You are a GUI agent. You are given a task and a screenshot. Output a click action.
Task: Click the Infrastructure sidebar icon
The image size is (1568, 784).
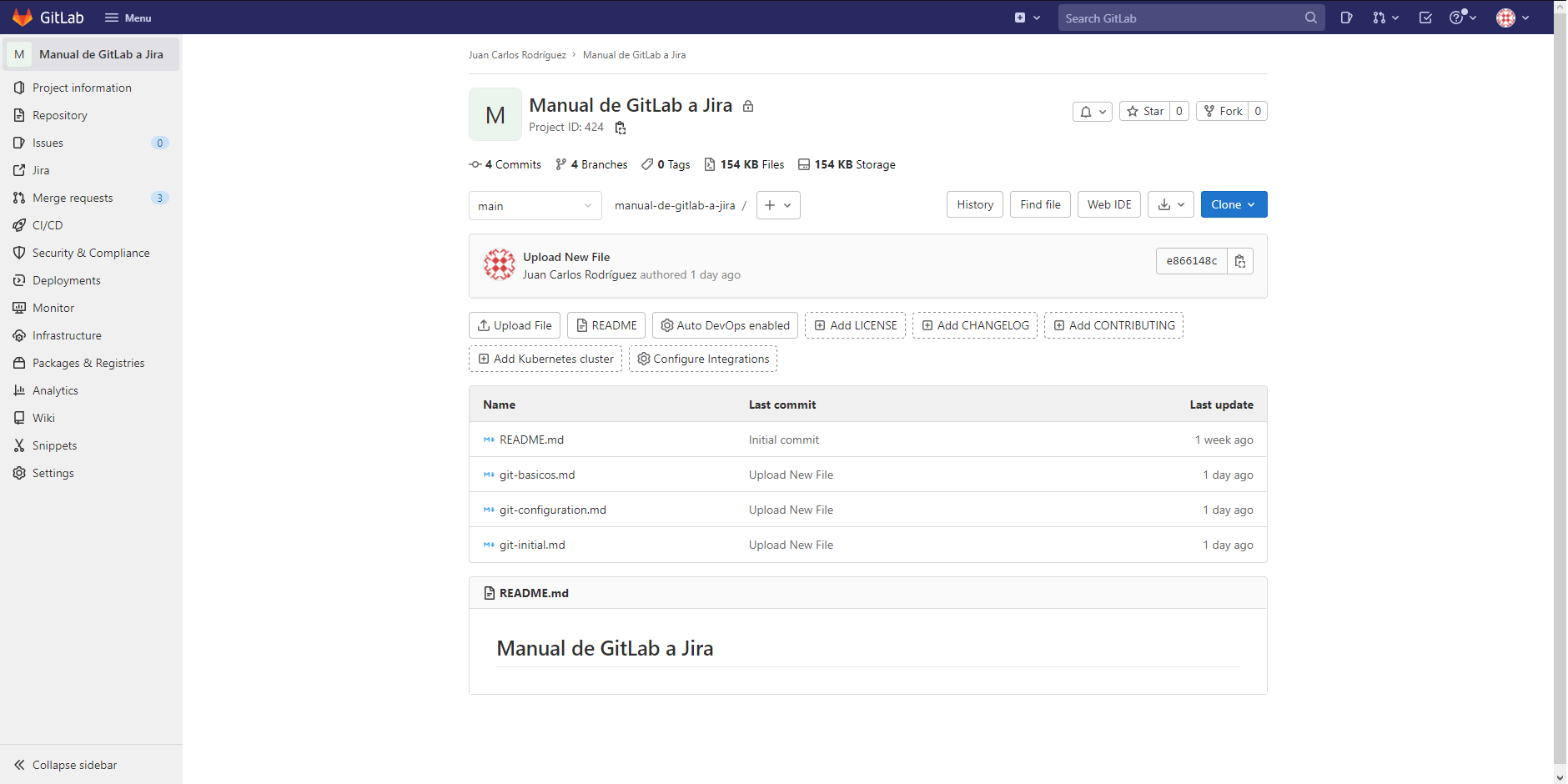19,335
